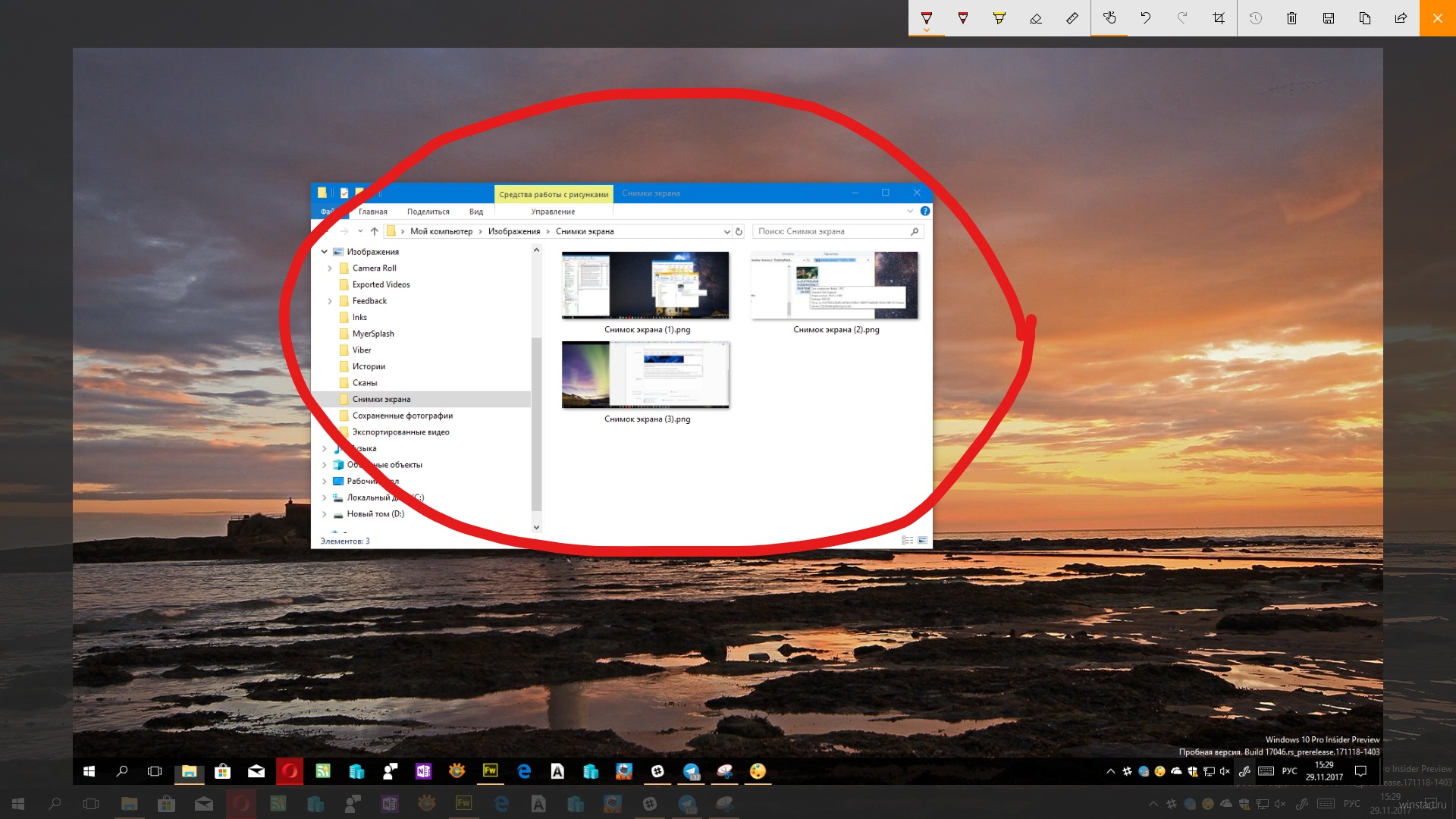The height and width of the screenshot is (819, 1456).
Task: Expand the Camera Roll folder
Action: (330, 268)
